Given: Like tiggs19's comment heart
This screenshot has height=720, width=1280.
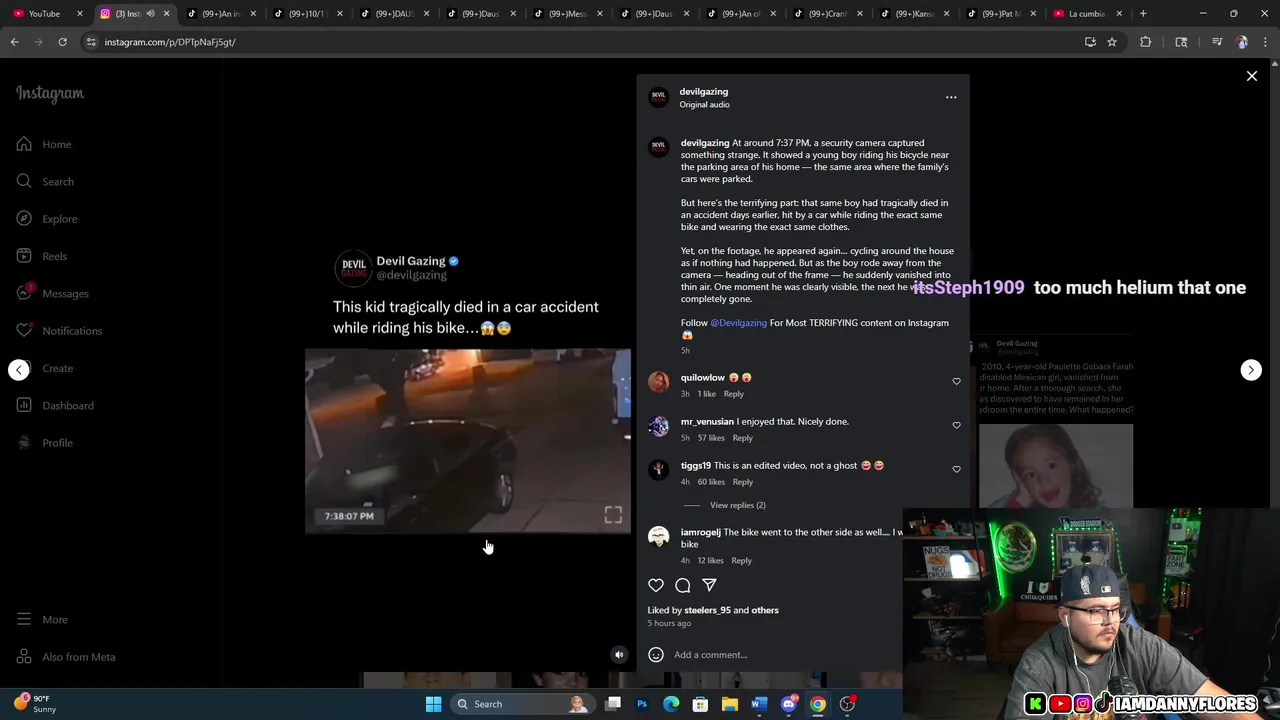Looking at the screenshot, I should point(956,469).
